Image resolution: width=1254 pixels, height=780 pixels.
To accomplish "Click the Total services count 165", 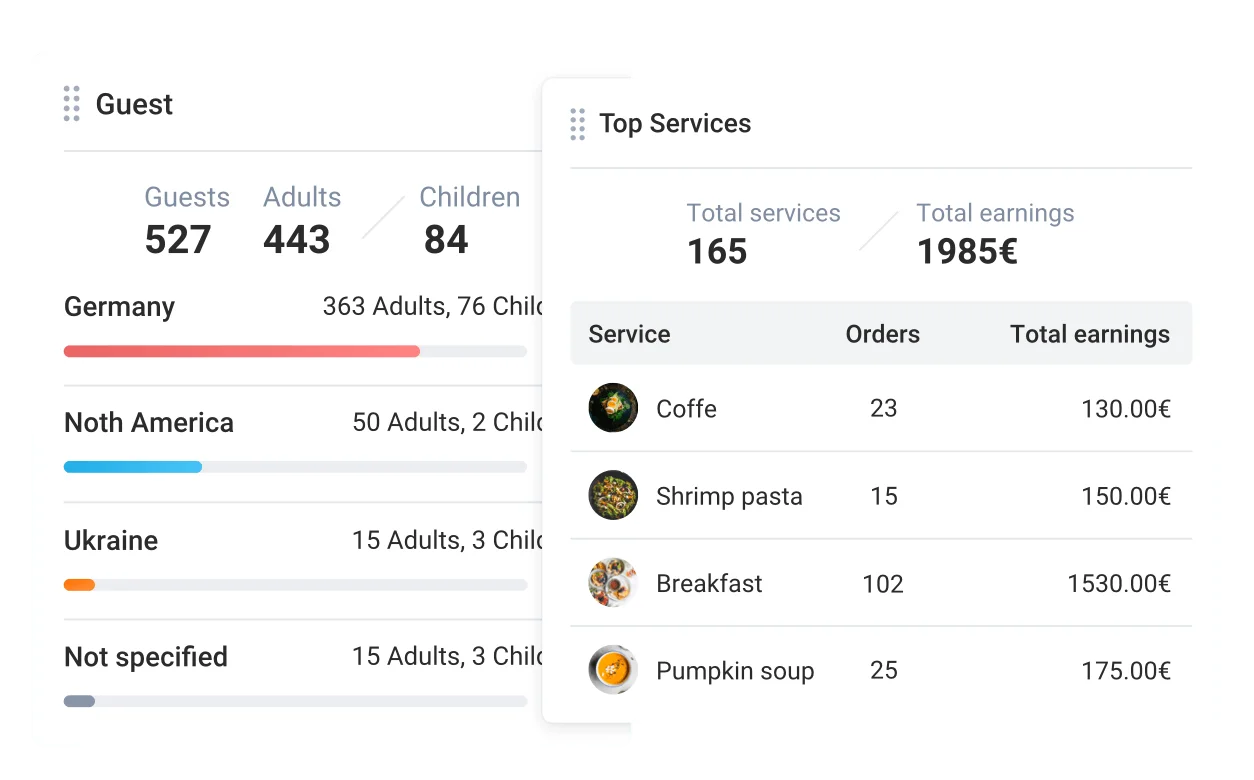I will coord(717,252).
